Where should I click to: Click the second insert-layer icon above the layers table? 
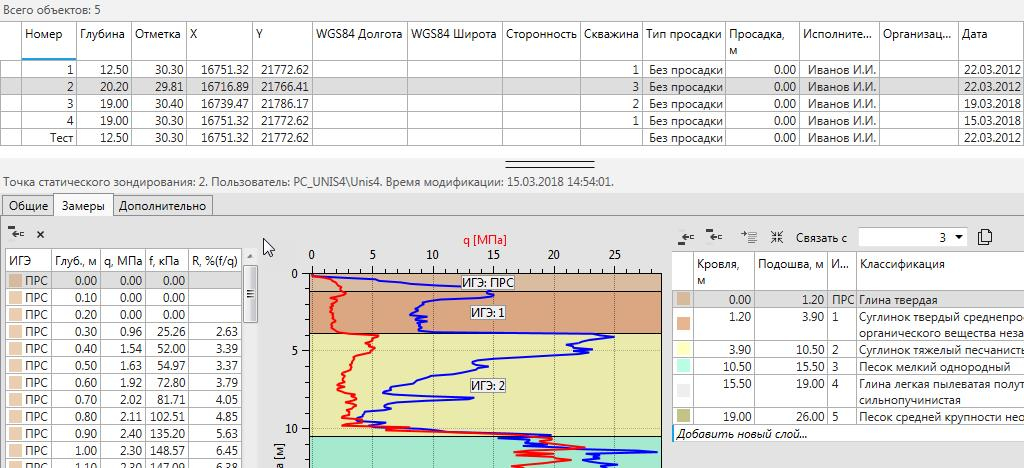tap(715, 237)
